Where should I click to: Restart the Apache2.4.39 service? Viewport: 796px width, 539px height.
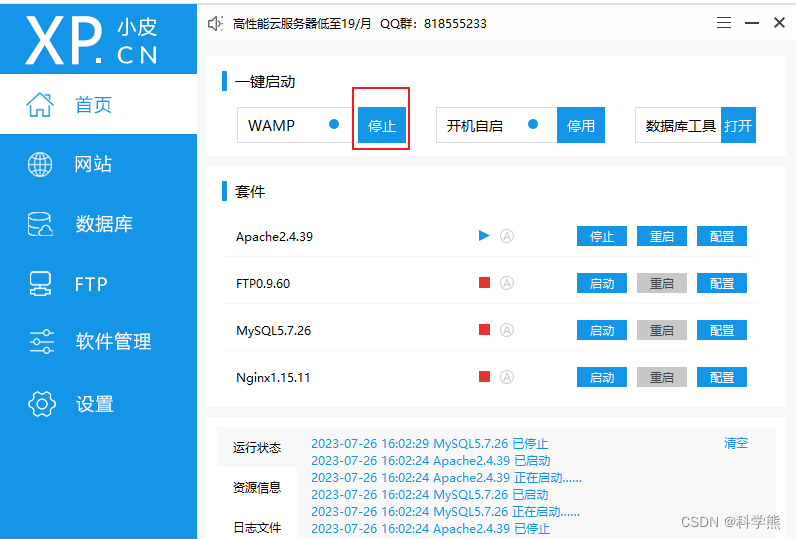(x=661, y=236)
